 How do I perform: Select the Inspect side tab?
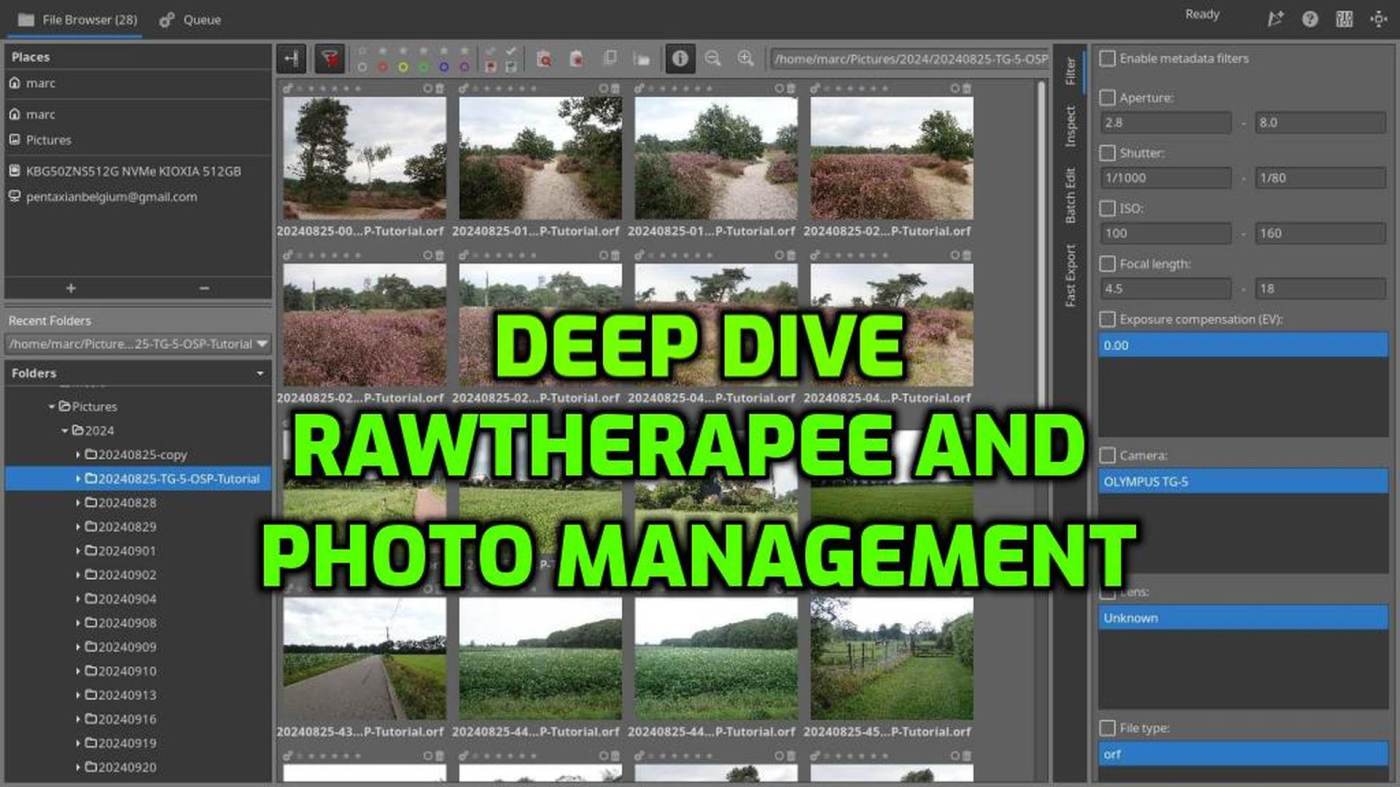(1070, 126)
